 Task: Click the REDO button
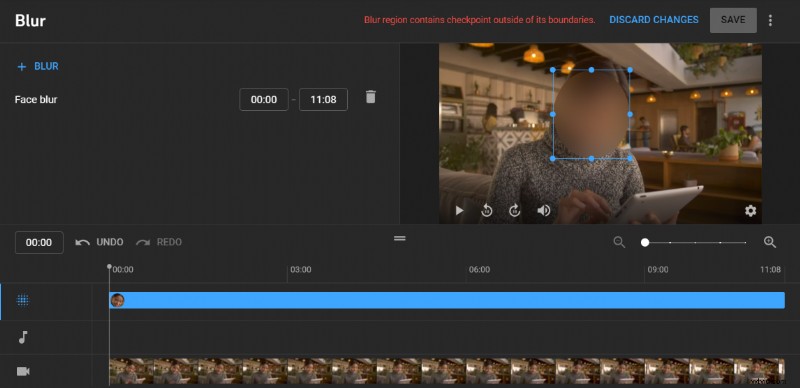pyautogui.click(x=159, y=242)
